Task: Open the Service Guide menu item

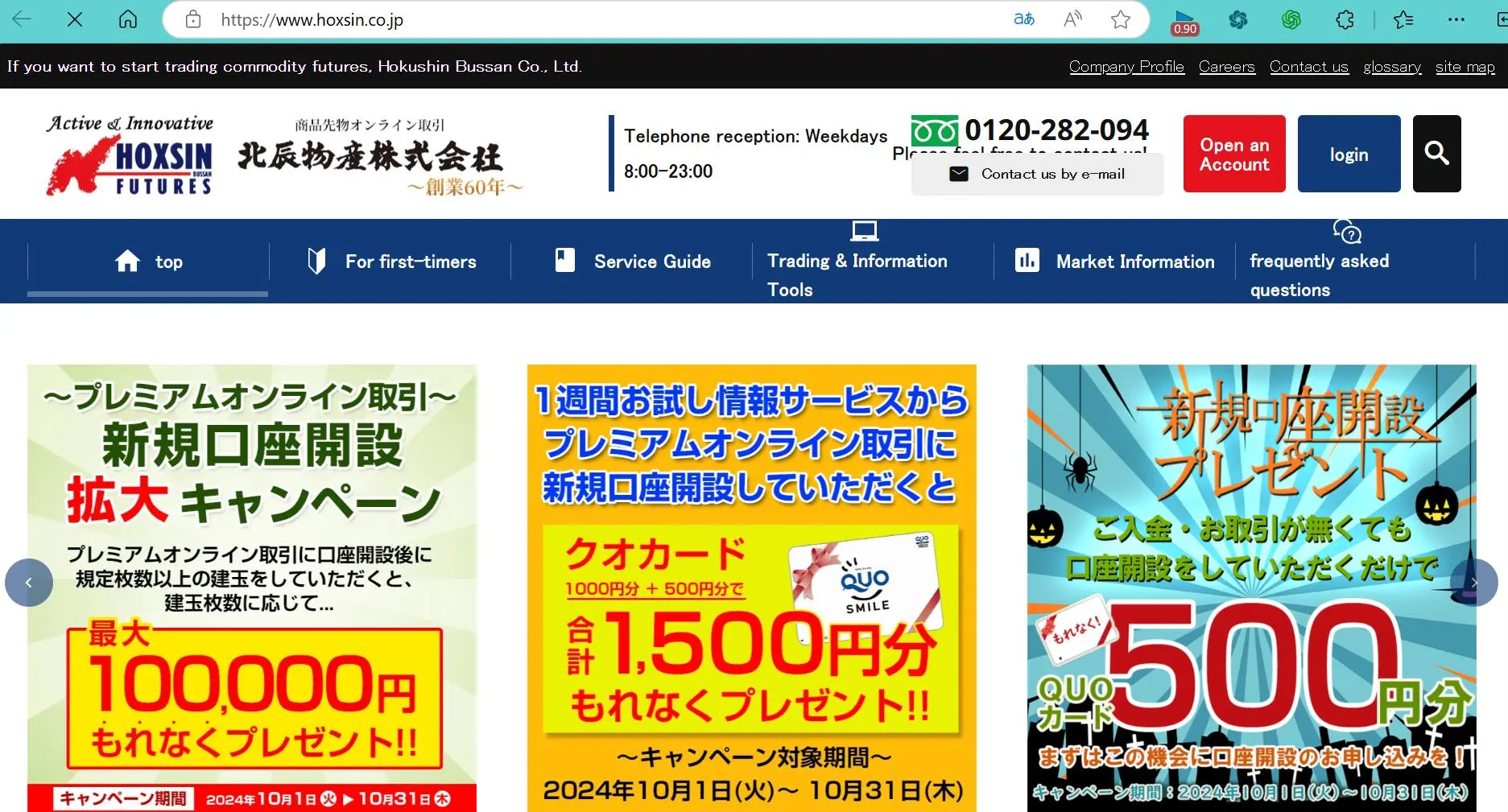Action: pos(632,262)
